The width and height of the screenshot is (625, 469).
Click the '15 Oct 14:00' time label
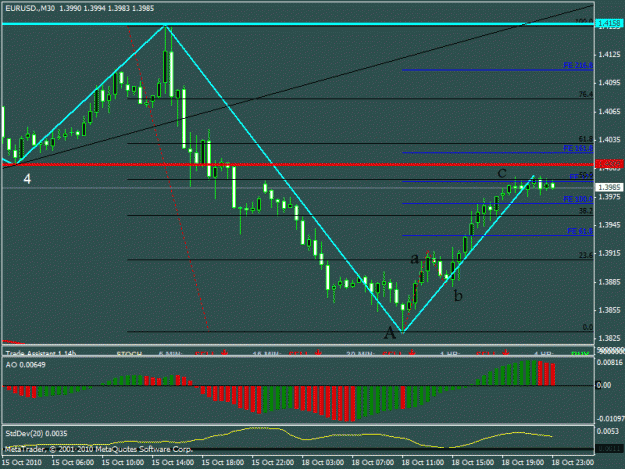173,462
